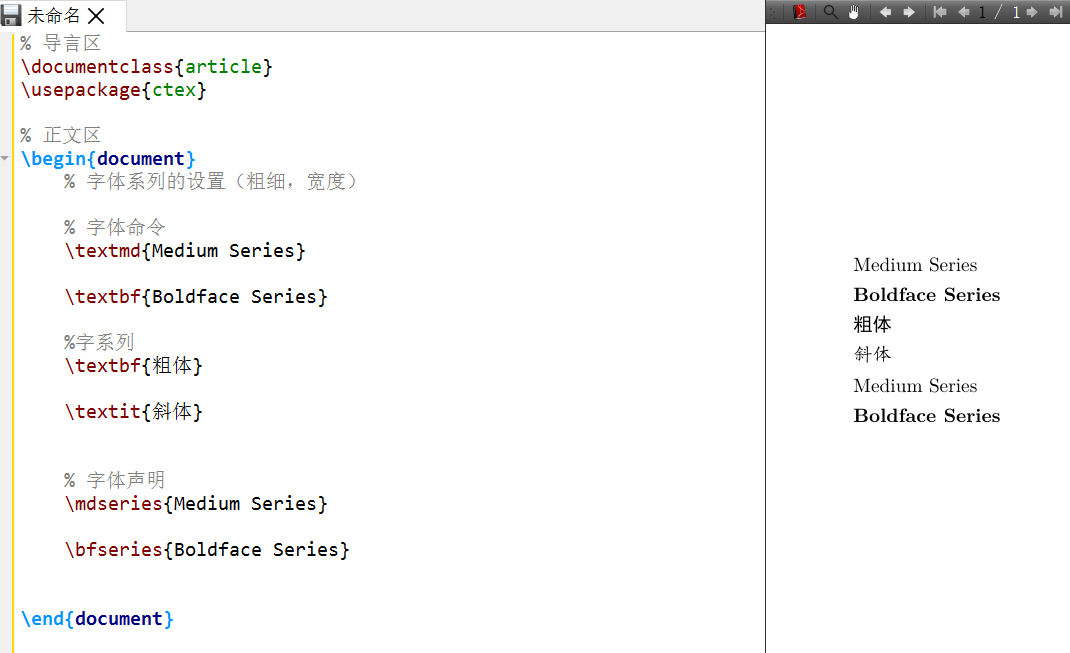Close the 未命名 tab
This screenshot has width=1070, height=653.
pyautogui.click(x=95, y=15)
